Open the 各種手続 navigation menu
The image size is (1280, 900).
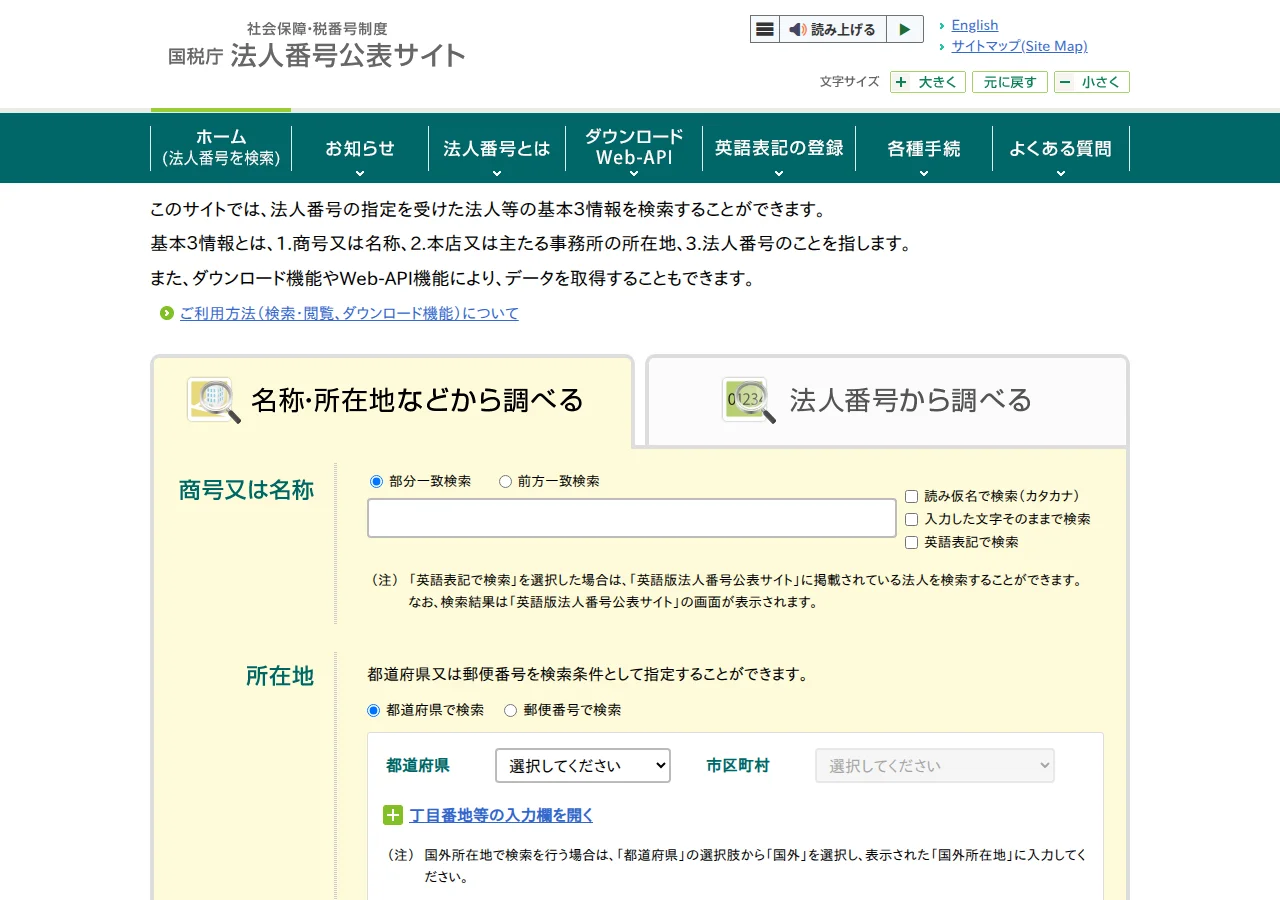pyautogui.click(x=924, y=148)
